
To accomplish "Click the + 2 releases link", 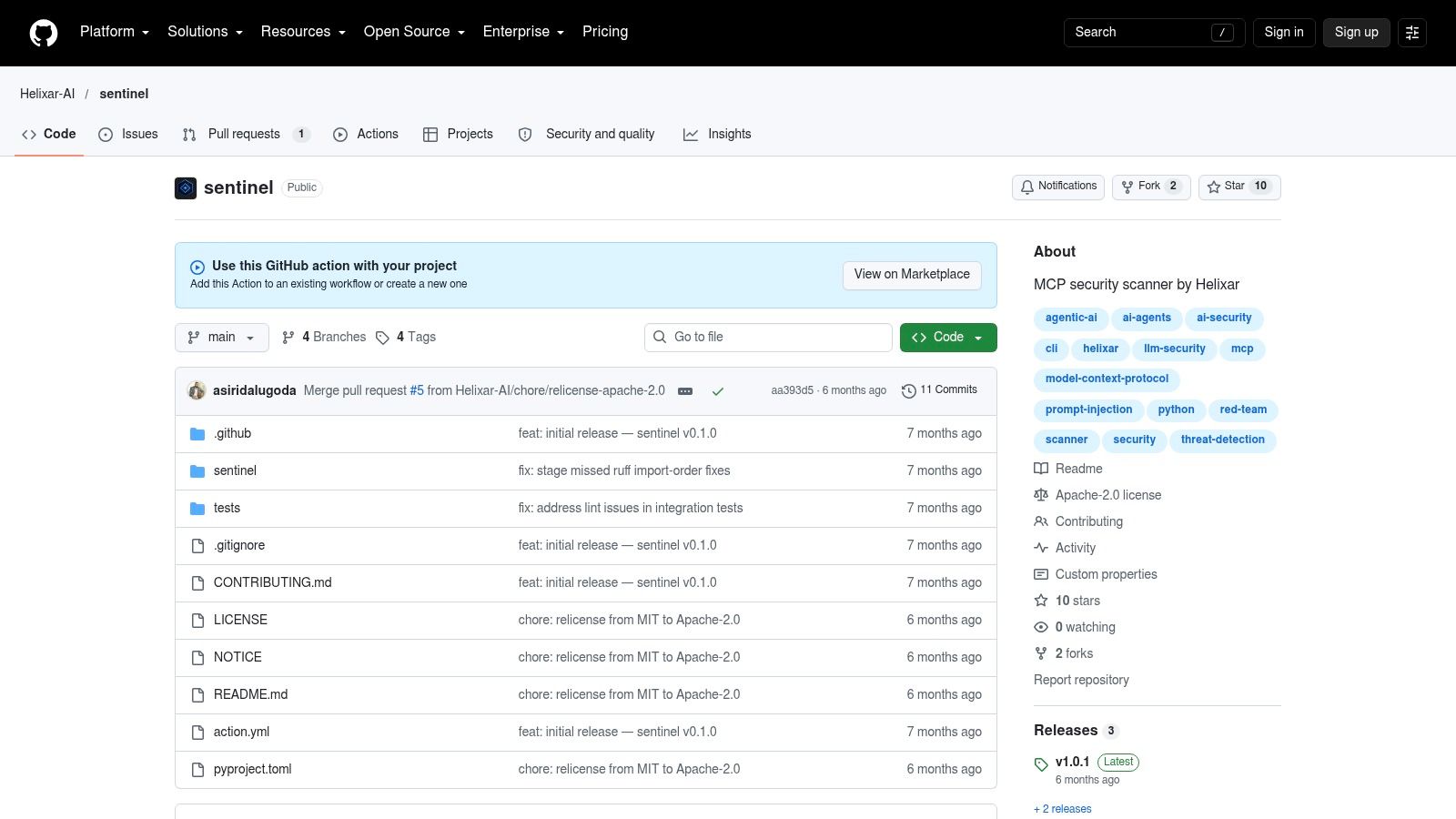I will 1063,809.
